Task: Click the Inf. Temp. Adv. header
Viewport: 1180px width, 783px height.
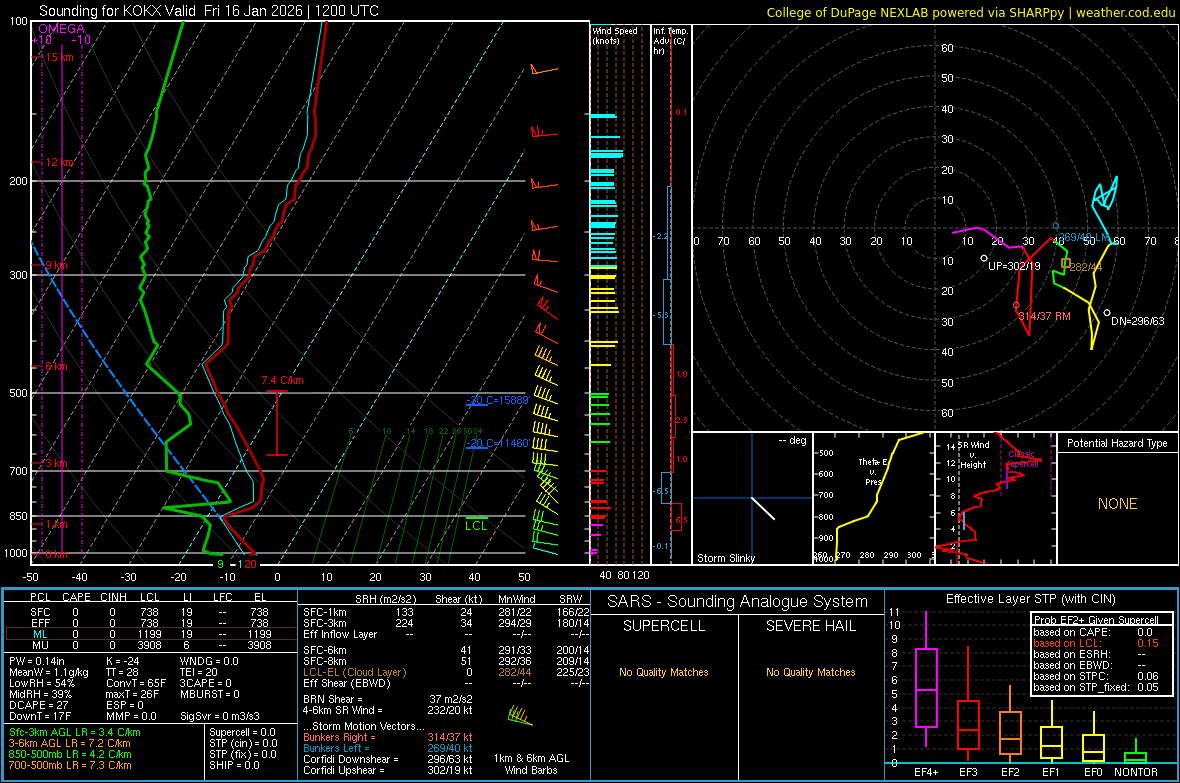Action: 669,41
